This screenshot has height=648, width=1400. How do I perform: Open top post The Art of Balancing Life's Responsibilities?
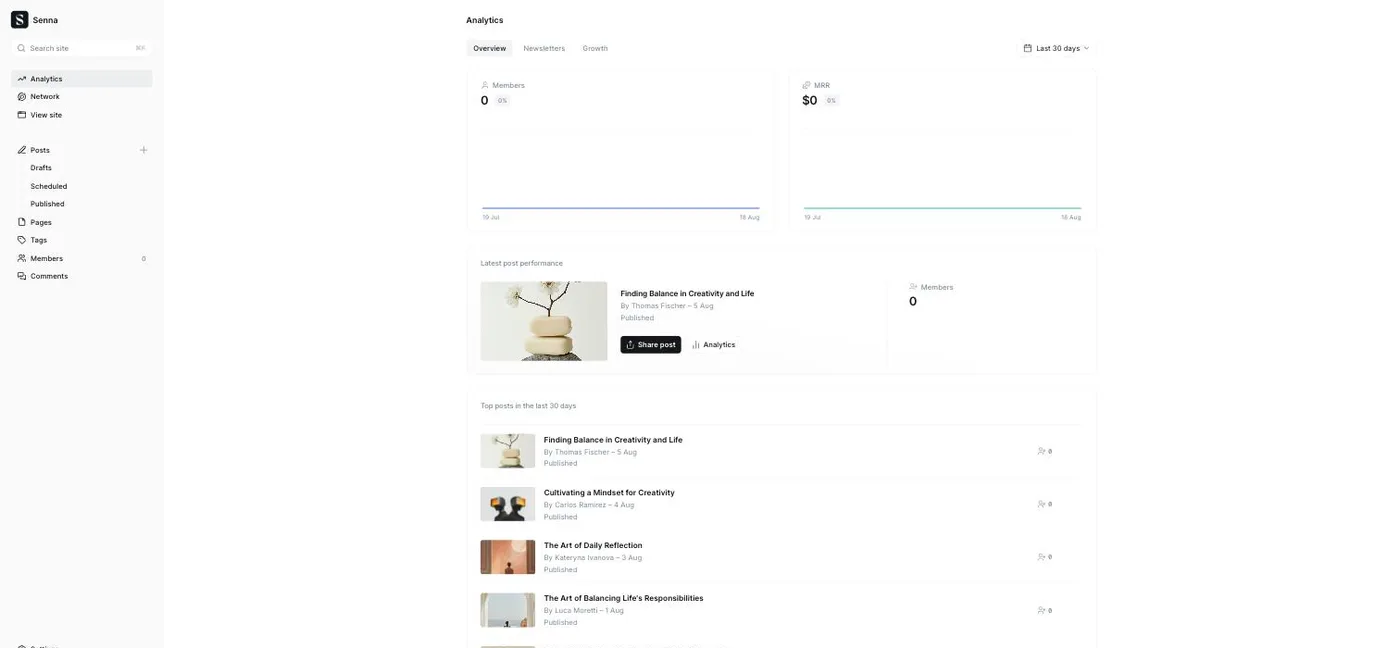click(623, 599)
